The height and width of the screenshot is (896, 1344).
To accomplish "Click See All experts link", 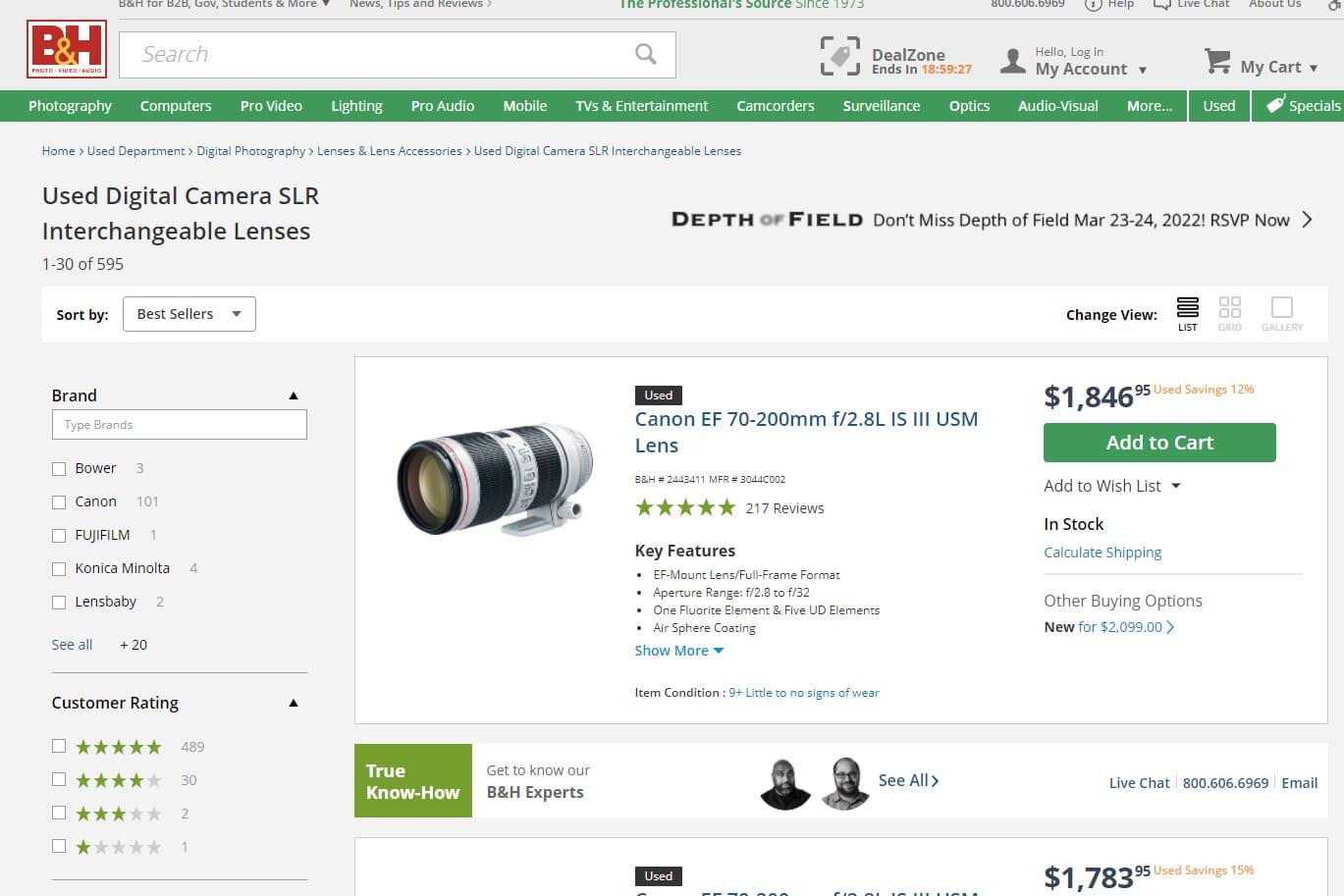I will (x=908, y=780).
